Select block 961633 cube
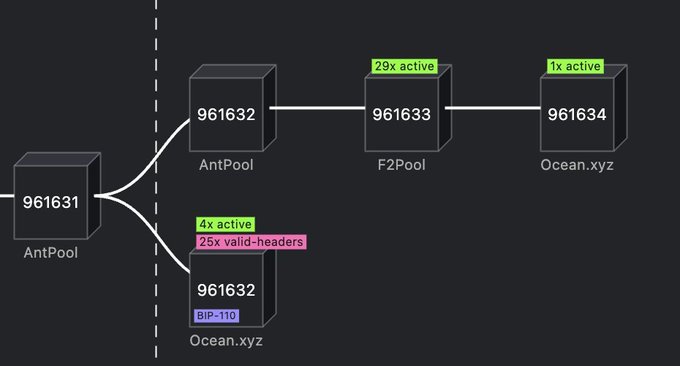 [x=408, y=108]
